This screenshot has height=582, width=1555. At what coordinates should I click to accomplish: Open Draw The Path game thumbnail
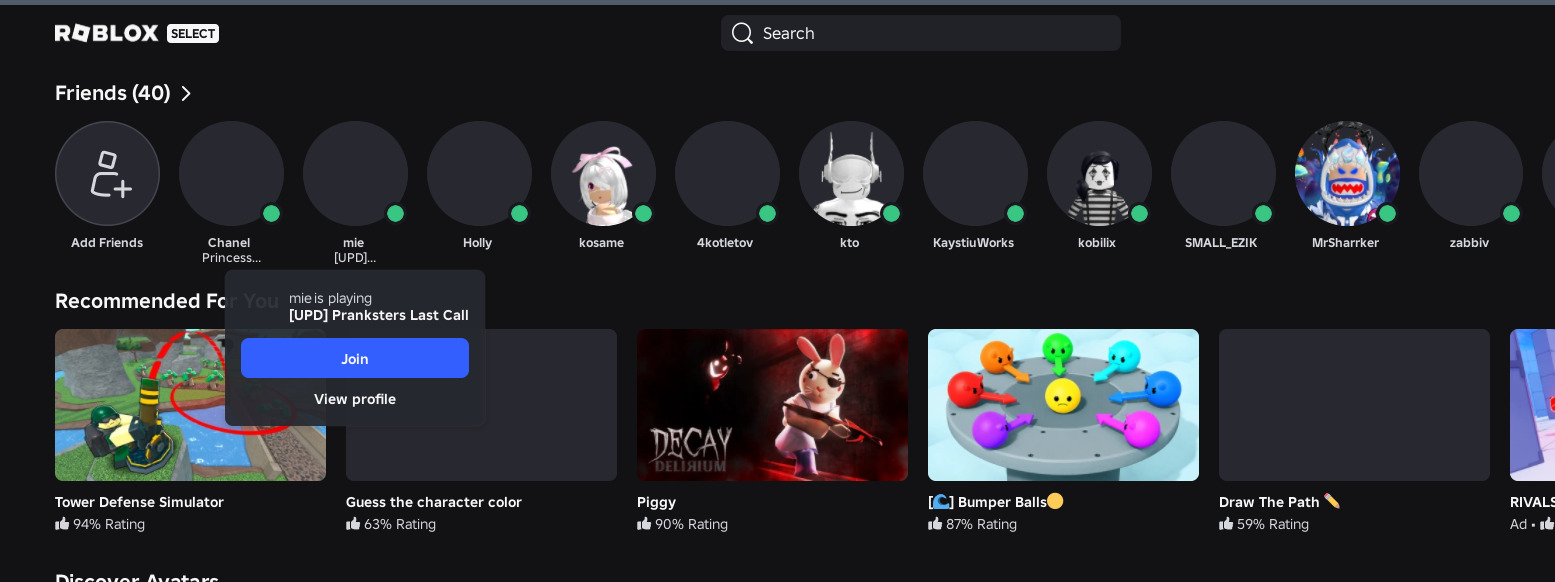(1354, 405)
